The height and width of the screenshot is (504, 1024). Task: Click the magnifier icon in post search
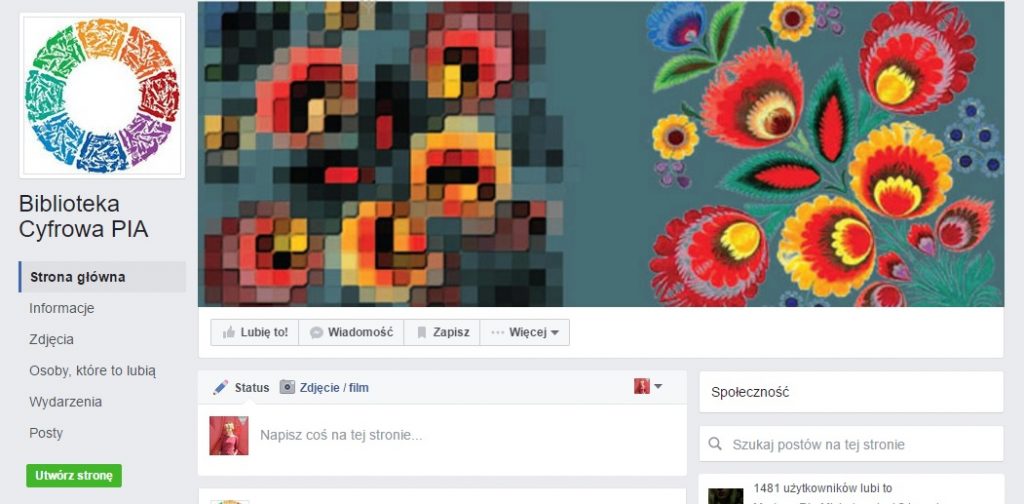pyautogui.click(x=715, y=444)
